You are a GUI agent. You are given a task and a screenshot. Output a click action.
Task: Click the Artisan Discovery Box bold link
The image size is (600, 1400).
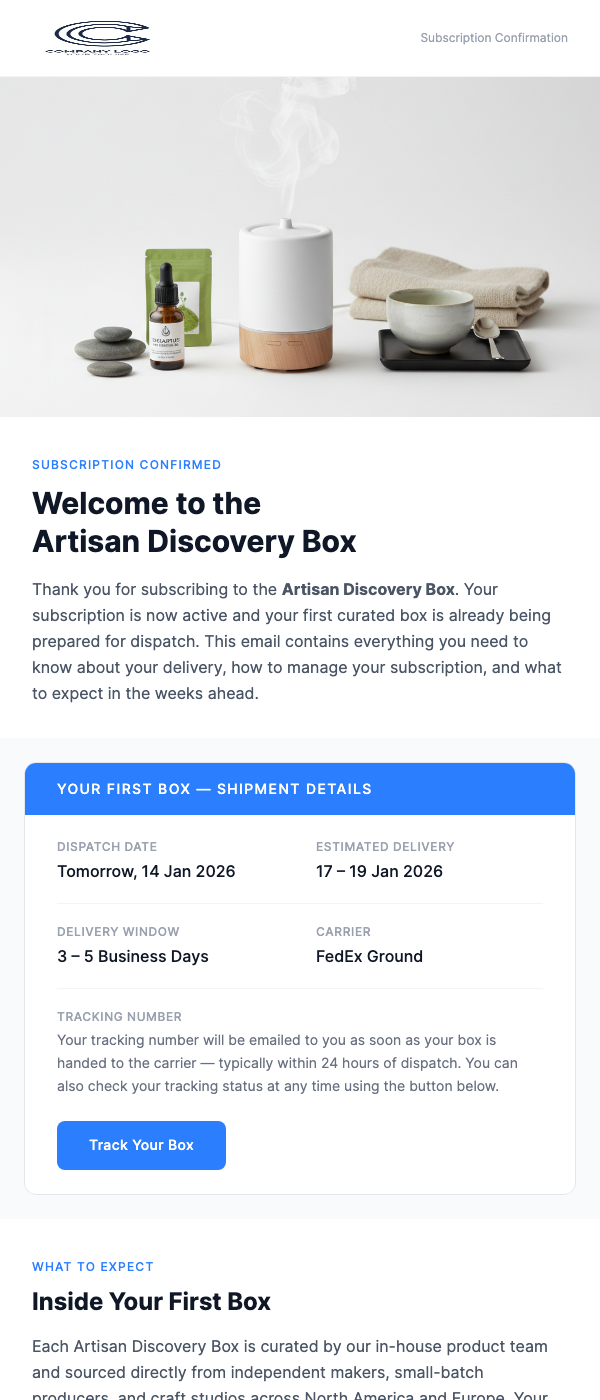click(x=367, y=589)
